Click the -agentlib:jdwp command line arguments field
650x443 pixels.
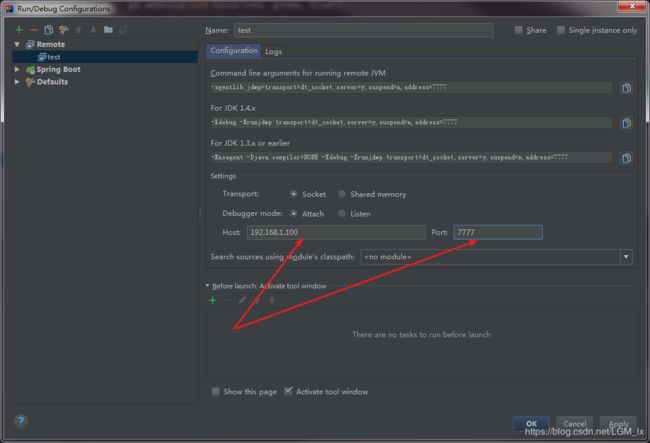(x=411, y=87)
